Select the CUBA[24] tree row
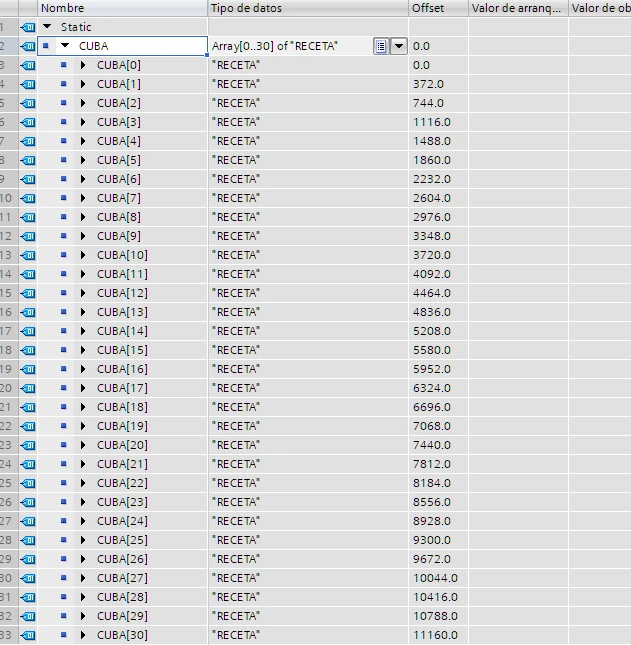Image resolution: width=631 pixels, height=645 pixels. (122, 521)
